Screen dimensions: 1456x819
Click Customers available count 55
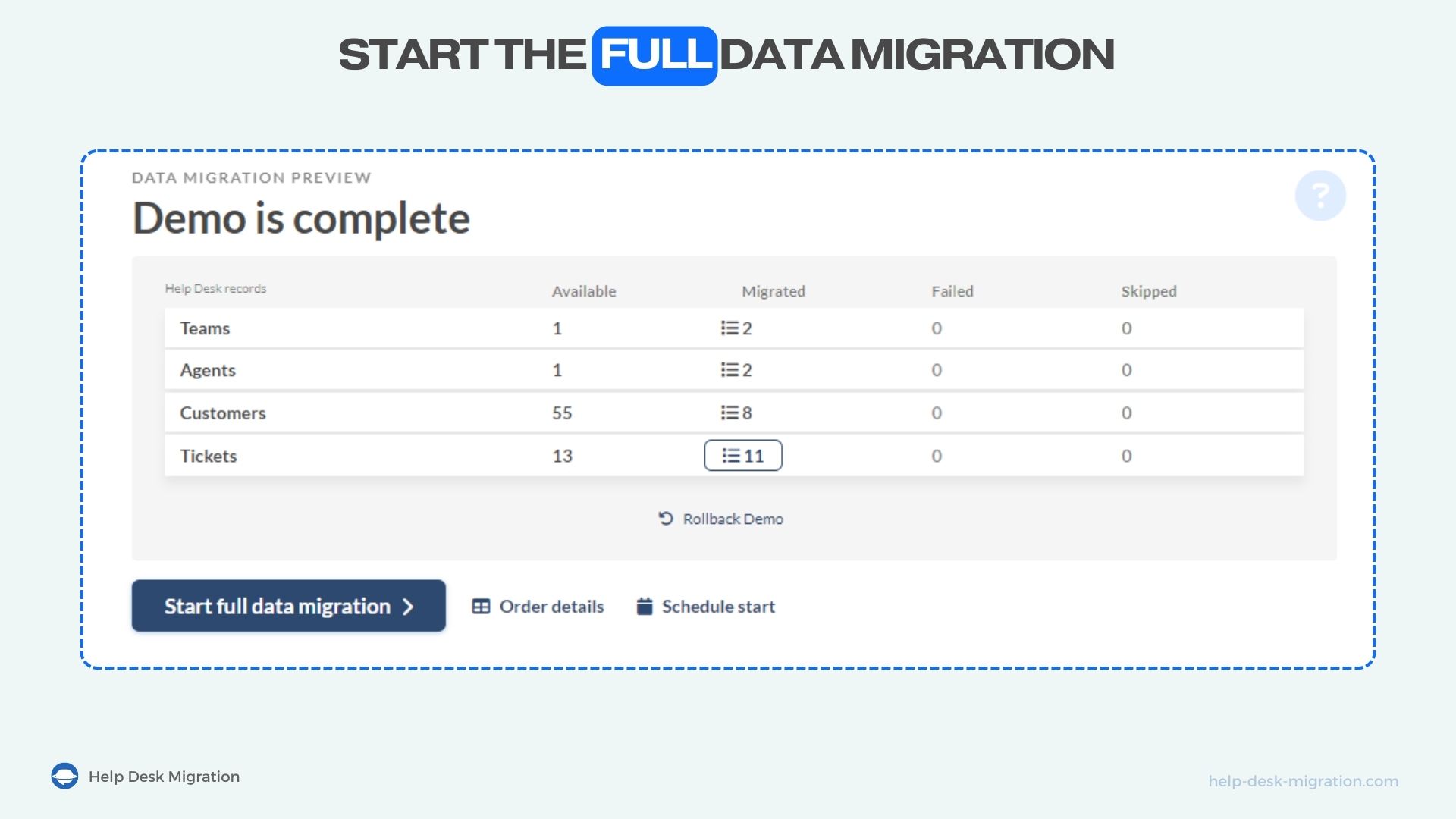562,413
